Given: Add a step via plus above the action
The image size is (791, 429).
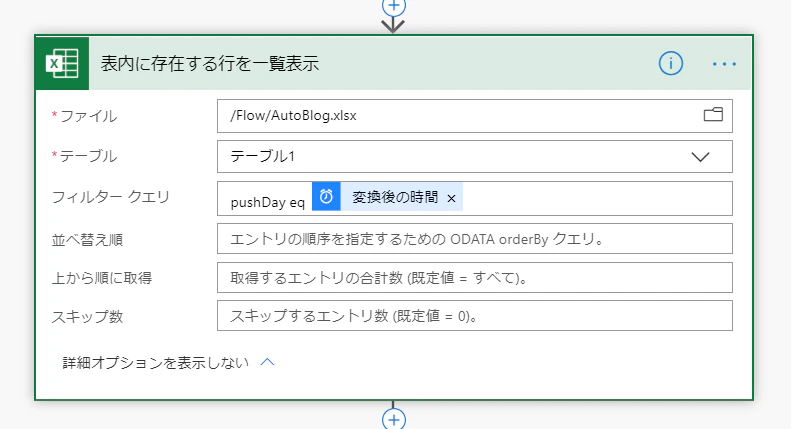Looking at the screenshot, I should point(393,7).
